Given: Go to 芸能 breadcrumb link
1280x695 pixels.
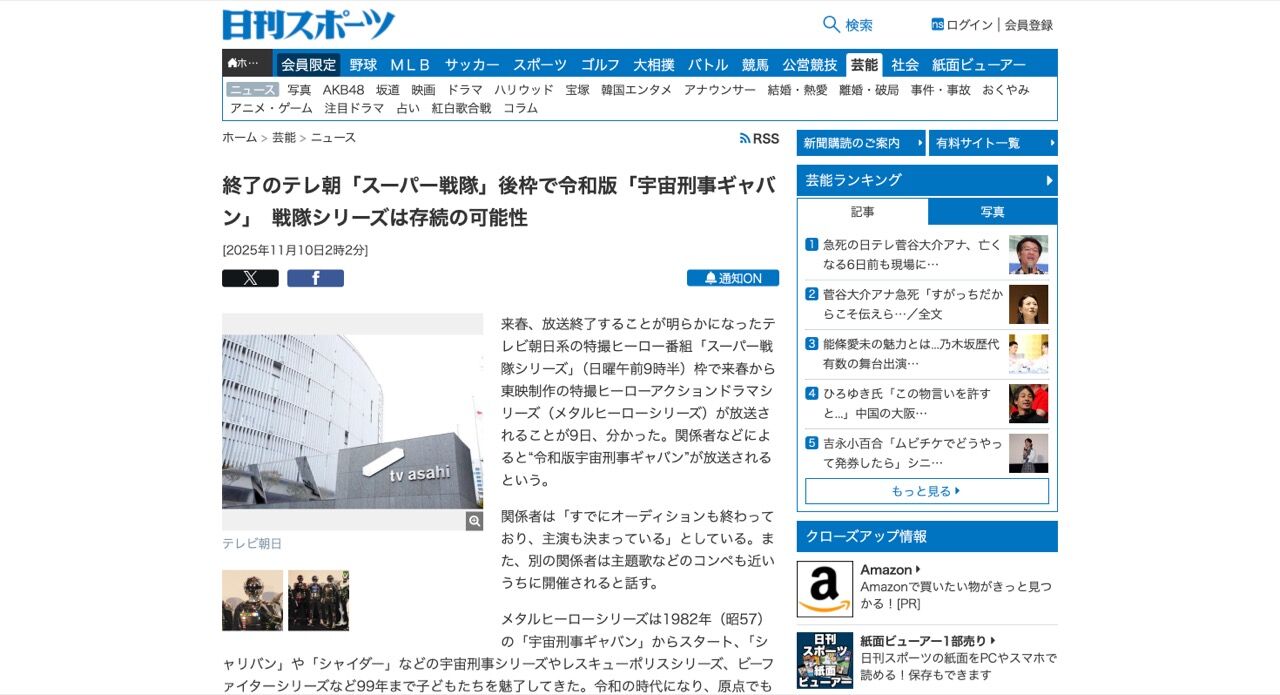Looking at the screenshot, I should pyautogui.click(x=284, y=138).
